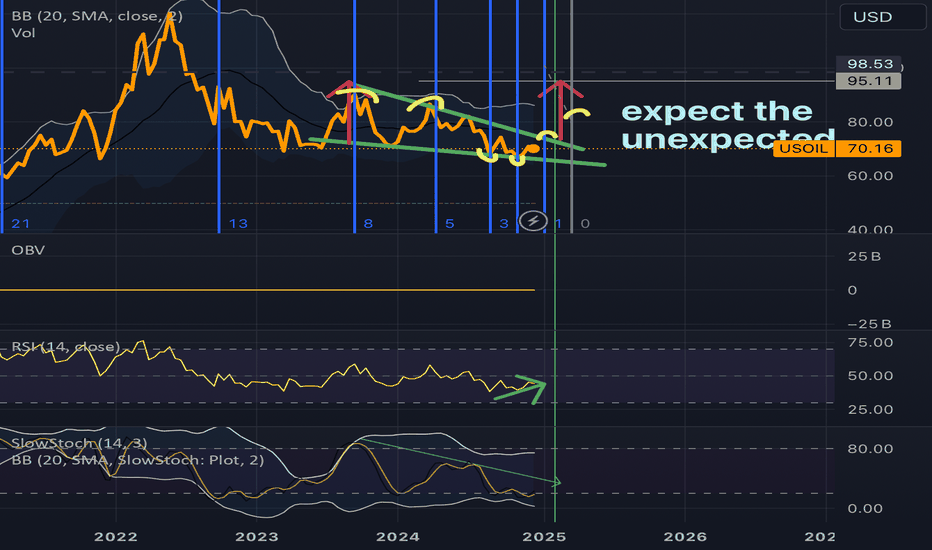The width and height of the screenshot is (932, 550).
Task: Select the 'expect the unexpected' text note
Action: pyautogui.click(x=728, y=125)
